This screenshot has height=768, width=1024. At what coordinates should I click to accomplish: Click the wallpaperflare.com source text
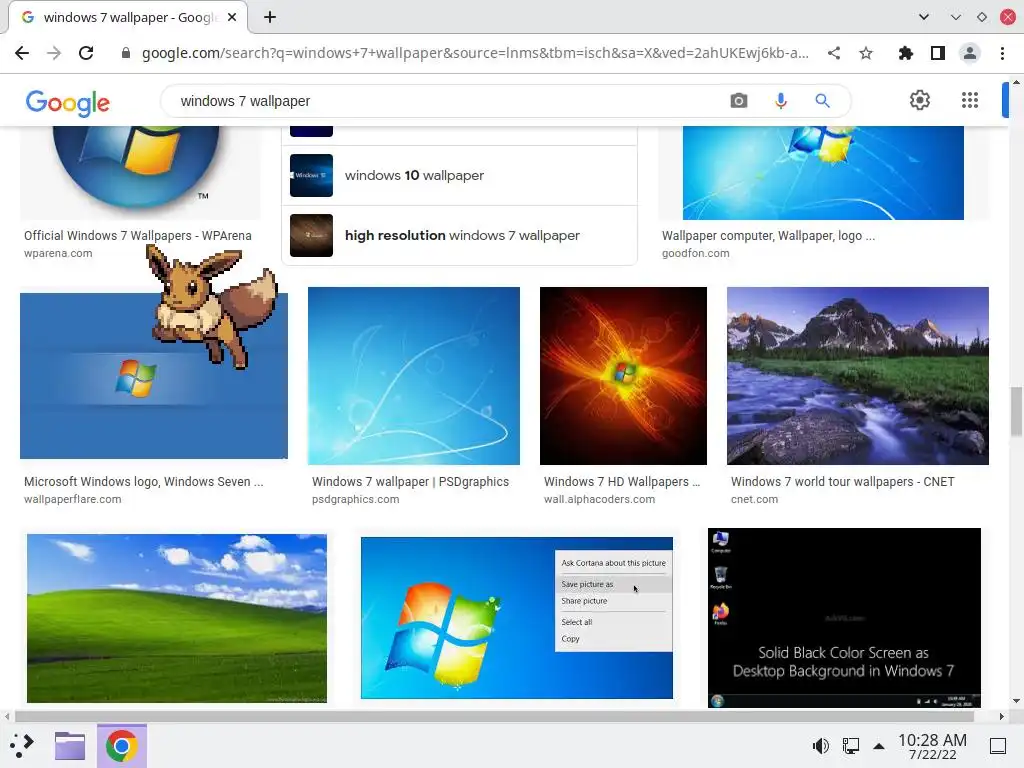(x=72, y=499)
